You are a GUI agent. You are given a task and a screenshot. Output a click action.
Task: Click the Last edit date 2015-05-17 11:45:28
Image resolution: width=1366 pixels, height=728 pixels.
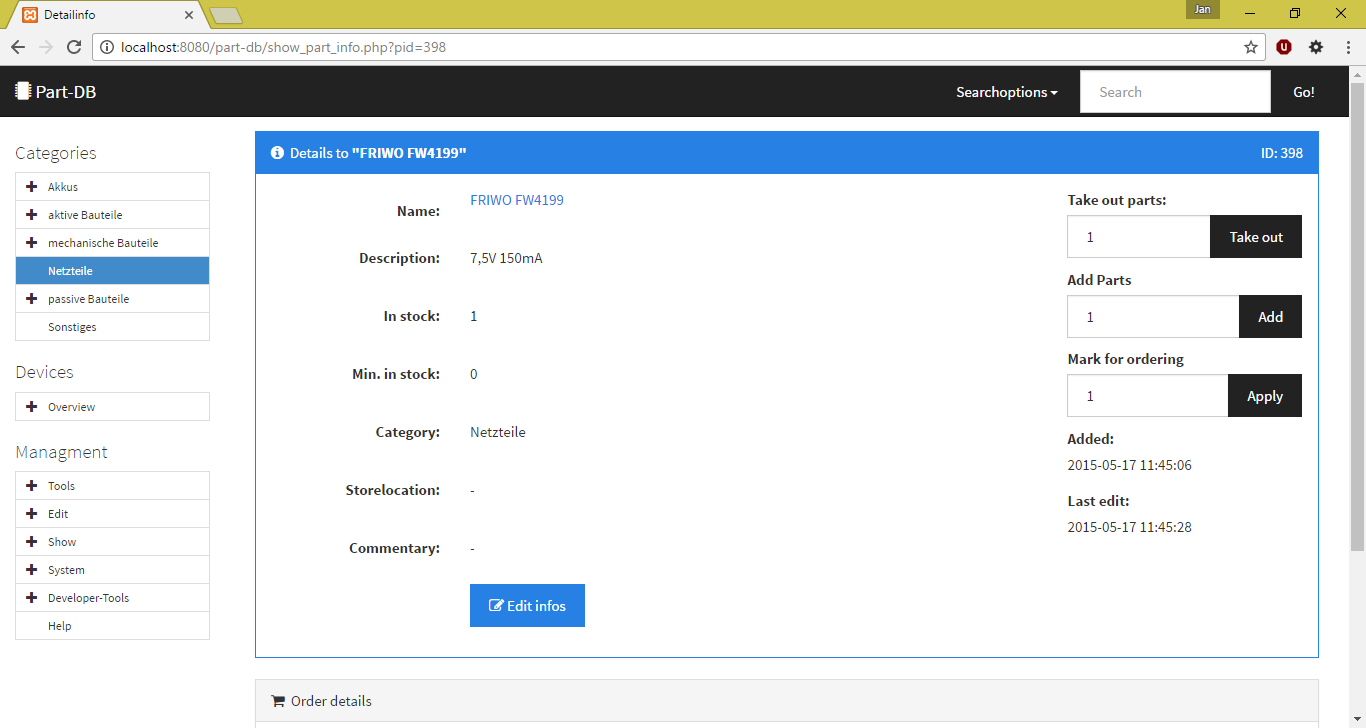1129,527
